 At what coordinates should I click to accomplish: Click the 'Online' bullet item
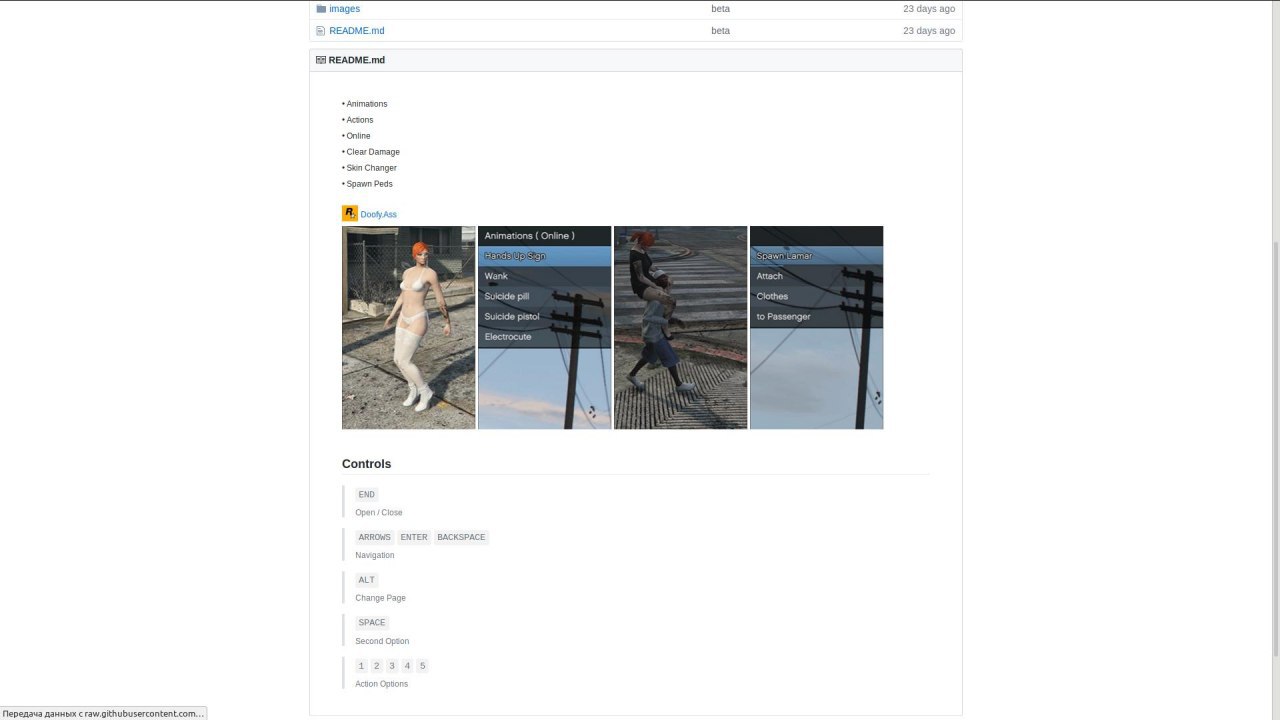pyautogui.click(x=357, y=136)
